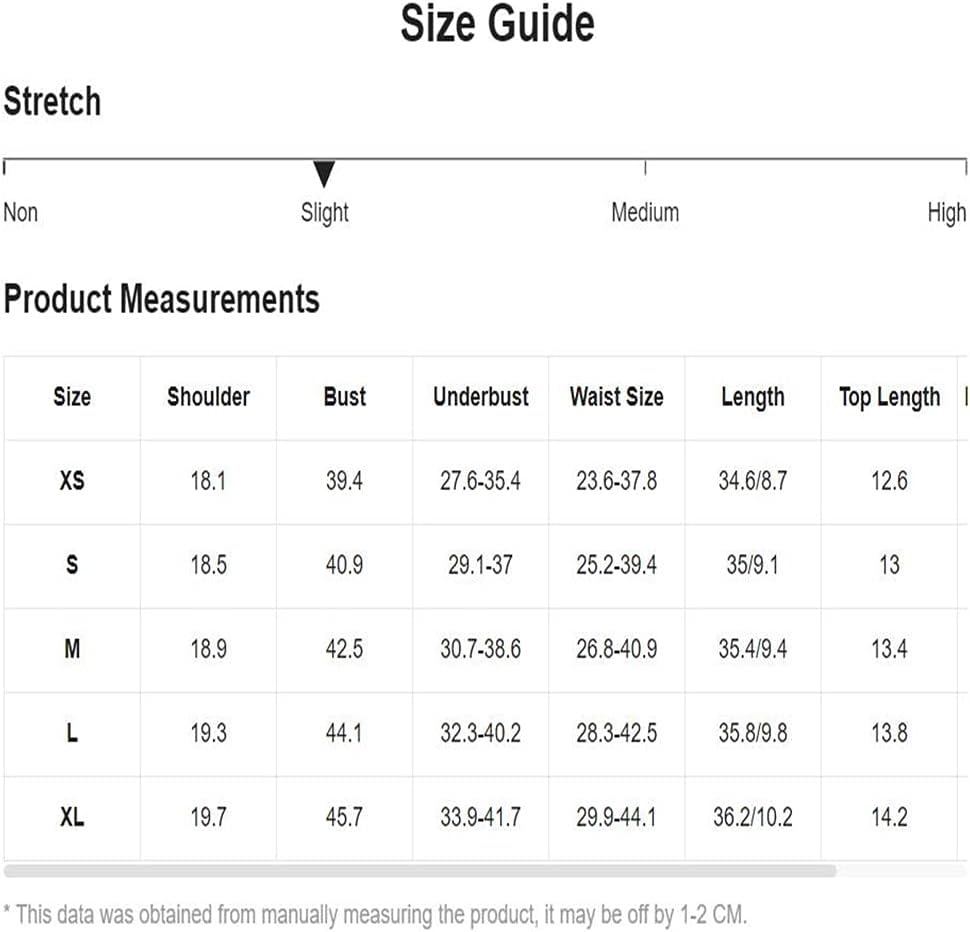Viewport: 970px width, 932px height.
Task: Click the Underbust column header
Action: (481, 396)
